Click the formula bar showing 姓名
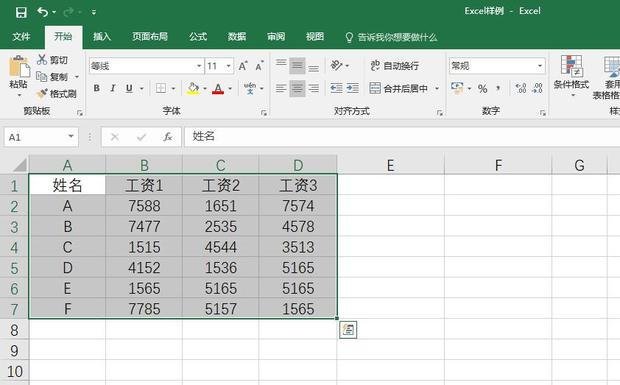This screenshot has width=620, height=385. click(402, 137)
